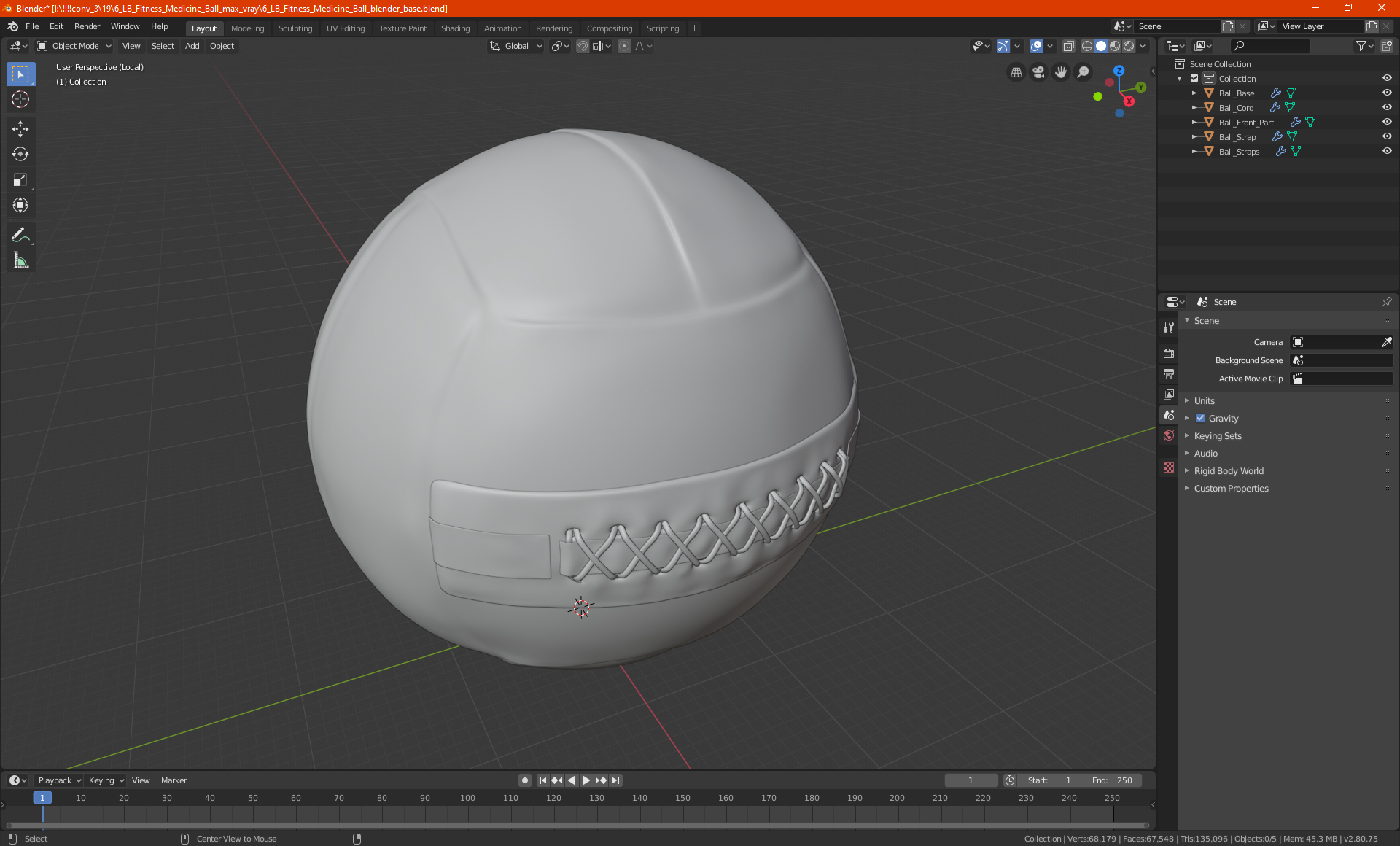The height and width of the screenshot is (846, 1400).
Task: Uncheck the Collection checkbox in outliner
Action: pos(1194,78)
